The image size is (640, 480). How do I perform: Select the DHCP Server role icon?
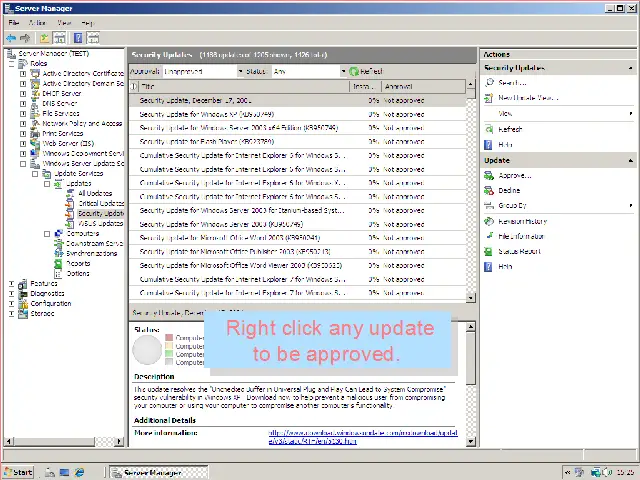[x=36, y=93]
